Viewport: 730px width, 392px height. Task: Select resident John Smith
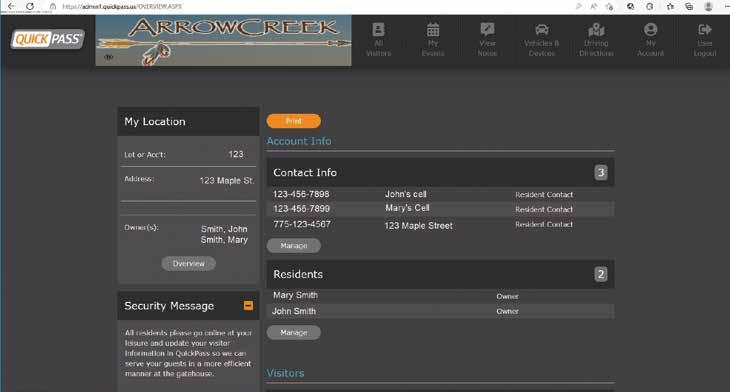[x=294, y=311]
